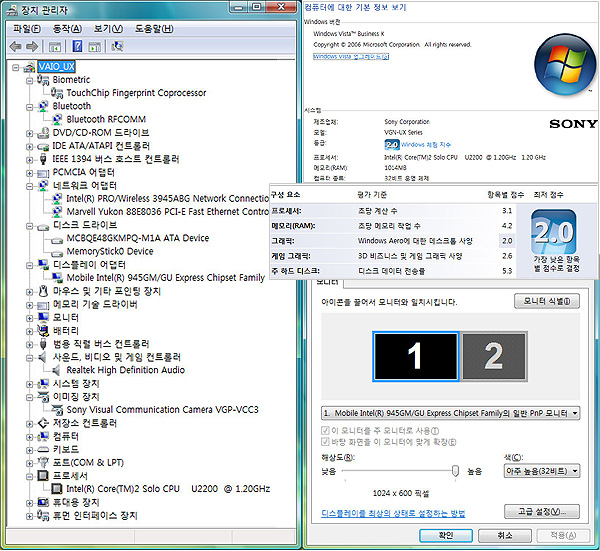The width and height of the screenshot is (600, 551).
Task: Select the 휴대용 장치 tree row
Action: pos(76,502)
